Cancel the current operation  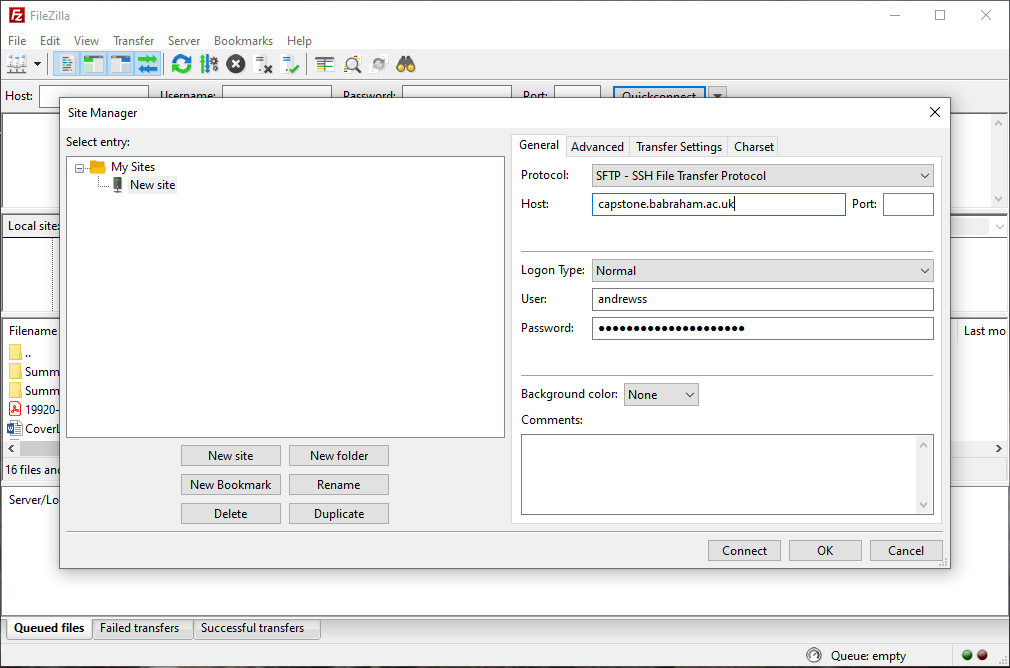[235, 63]
